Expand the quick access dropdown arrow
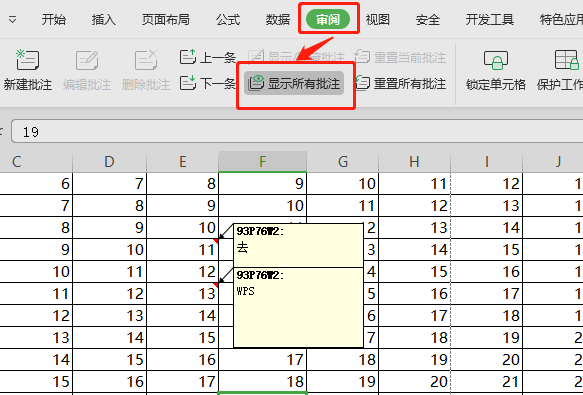This screenshot has width=583, height=395. point(13,19)
